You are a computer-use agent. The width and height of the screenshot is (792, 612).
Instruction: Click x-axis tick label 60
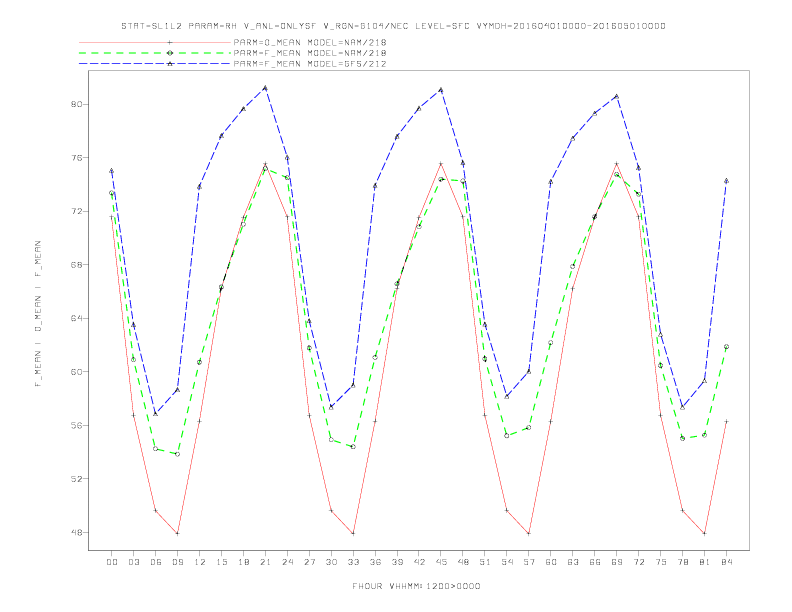551,562
